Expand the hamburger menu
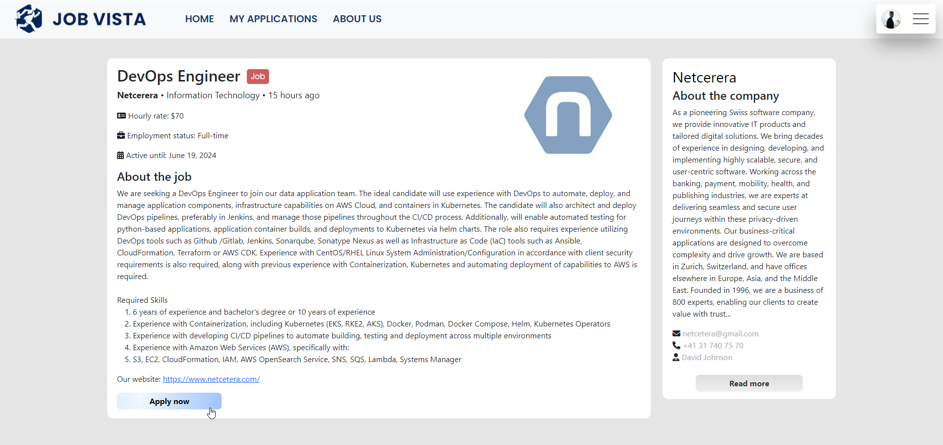The image size is (943, 445). click(x=920, y=19)
